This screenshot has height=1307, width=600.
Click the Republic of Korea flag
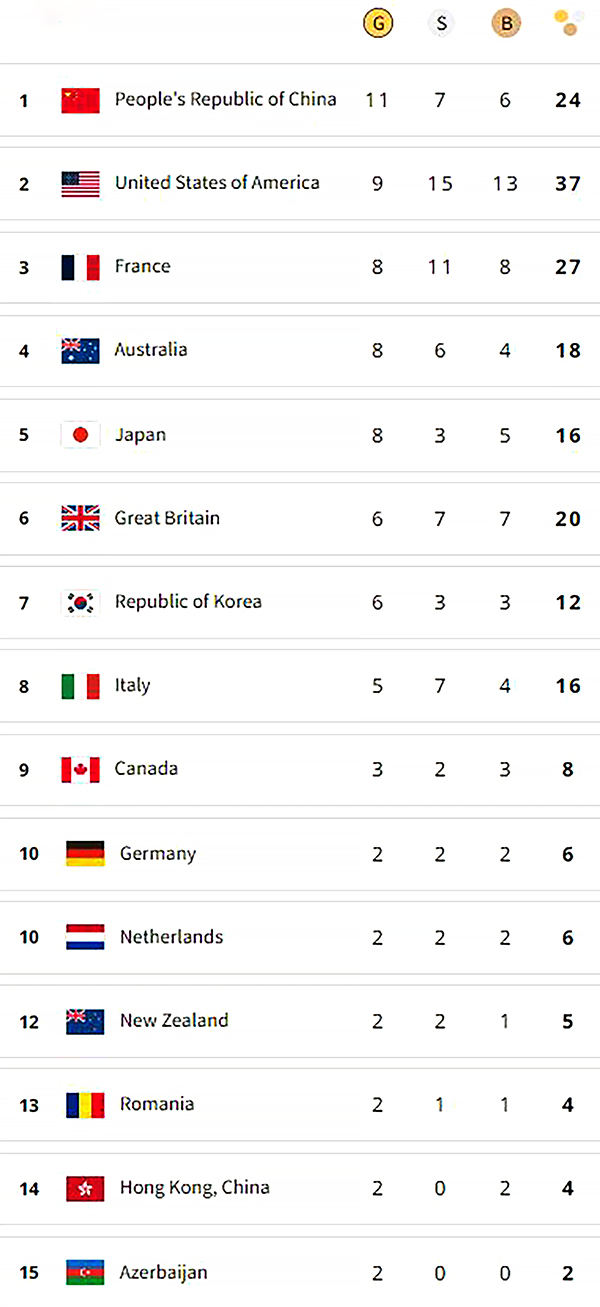tap(80, 602)
